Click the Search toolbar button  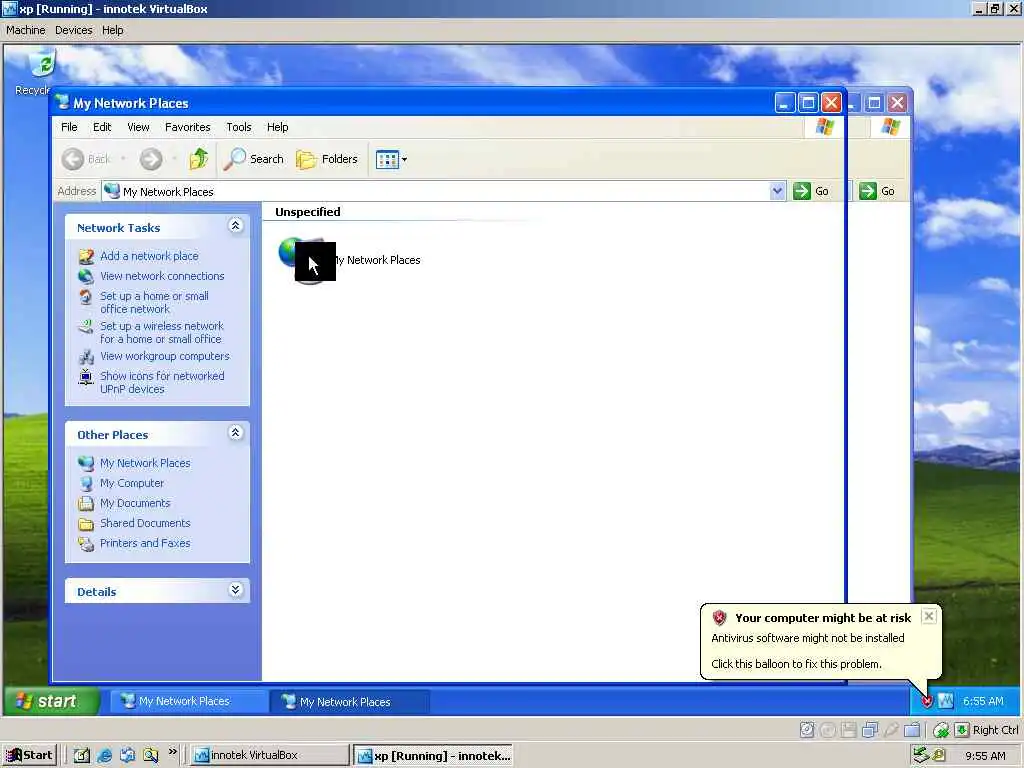coord(253,159)
